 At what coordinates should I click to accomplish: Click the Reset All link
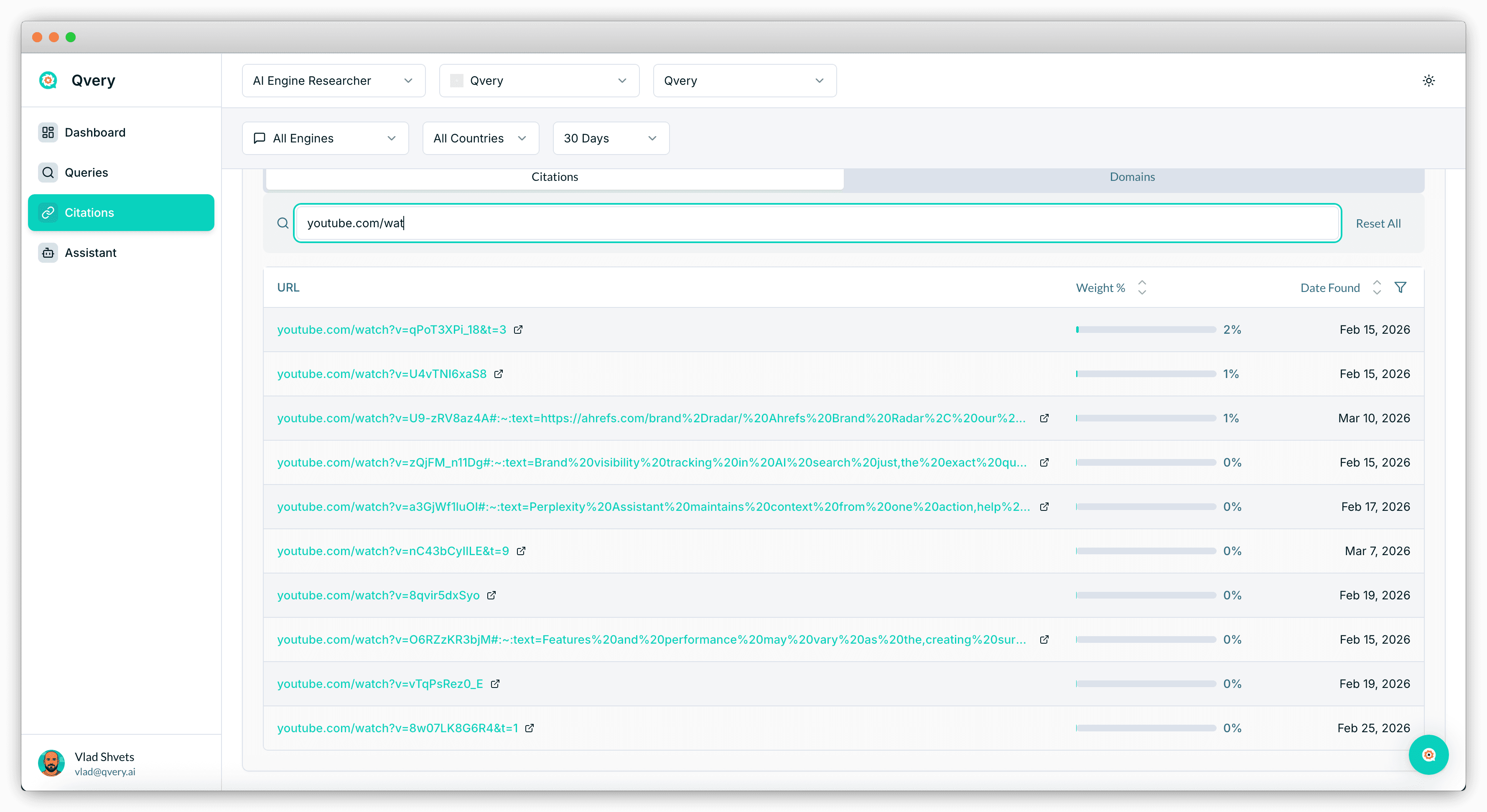1378,223
